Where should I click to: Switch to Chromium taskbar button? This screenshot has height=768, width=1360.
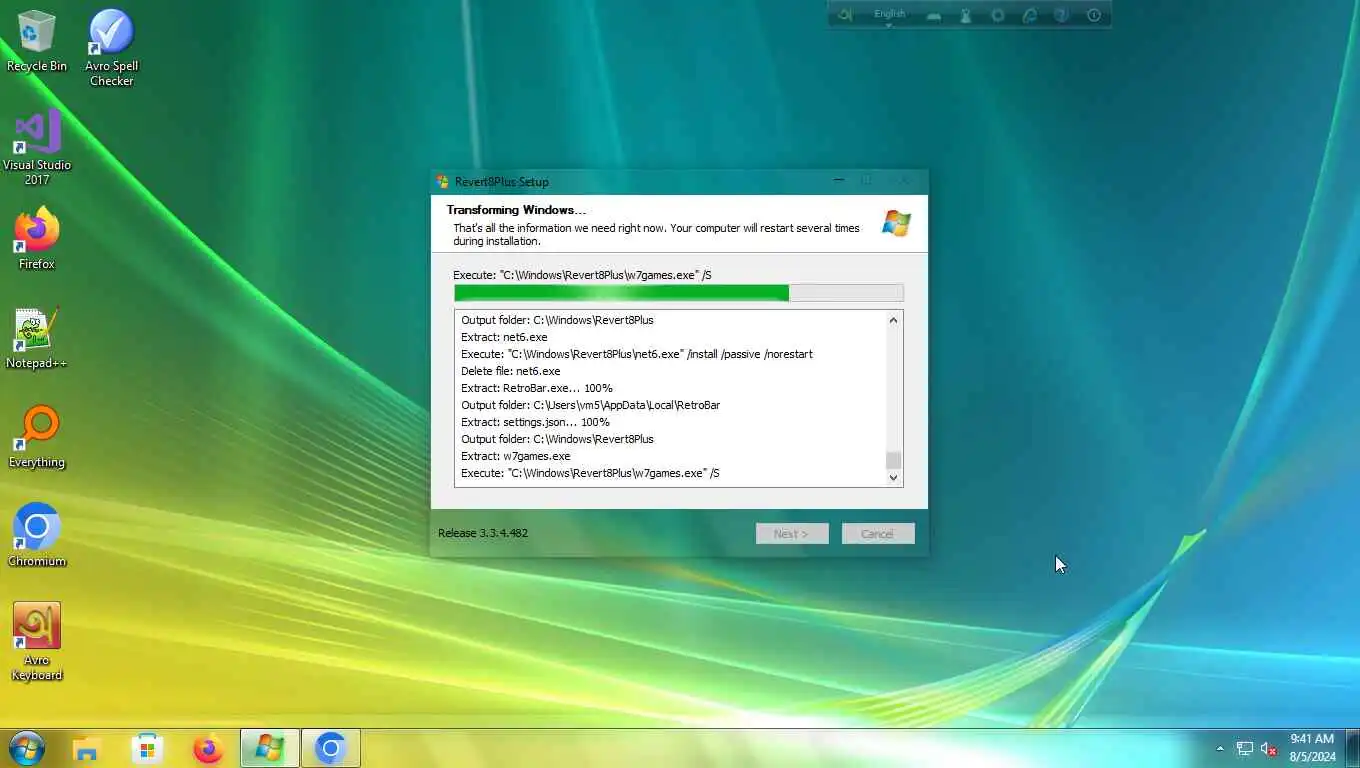tap(330, 748)
